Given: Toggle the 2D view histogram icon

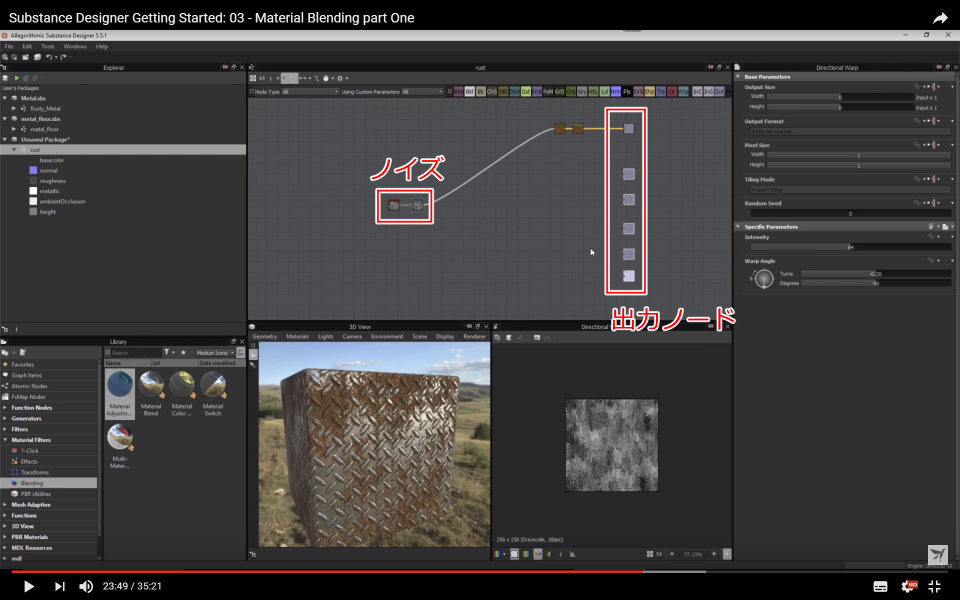Looking at the screenshot, I should (572, 554).
